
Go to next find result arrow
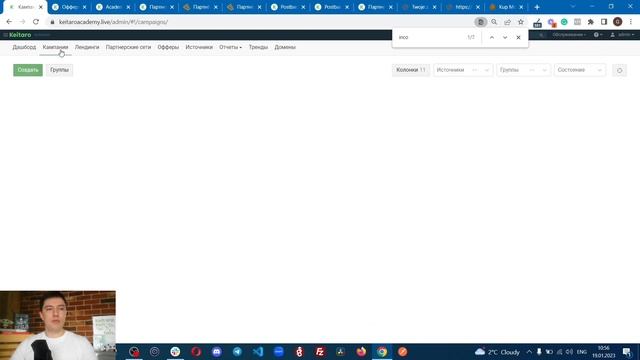(x=505, y=38)
